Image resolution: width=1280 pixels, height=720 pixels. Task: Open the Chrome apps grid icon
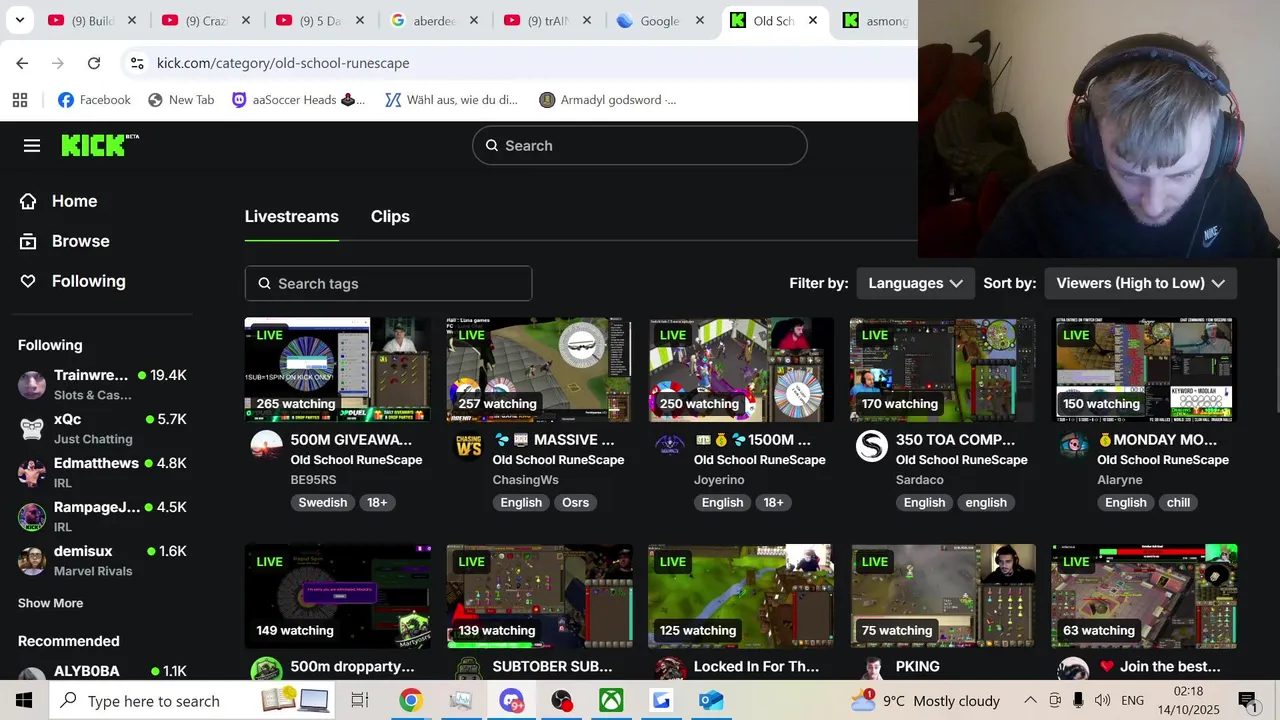(x=20, y=100)
